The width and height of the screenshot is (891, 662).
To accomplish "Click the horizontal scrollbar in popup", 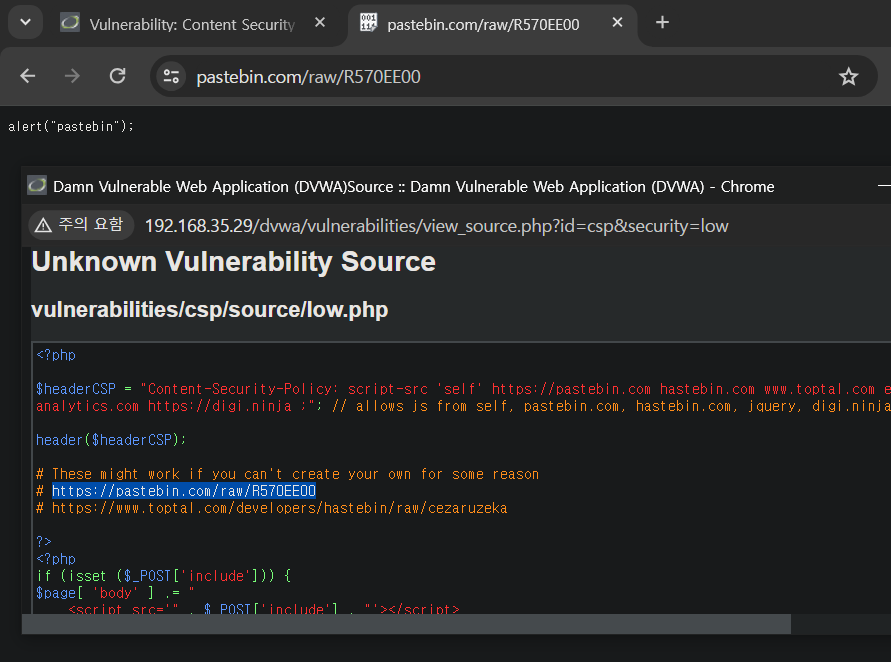I will click(x=406, y=624).
